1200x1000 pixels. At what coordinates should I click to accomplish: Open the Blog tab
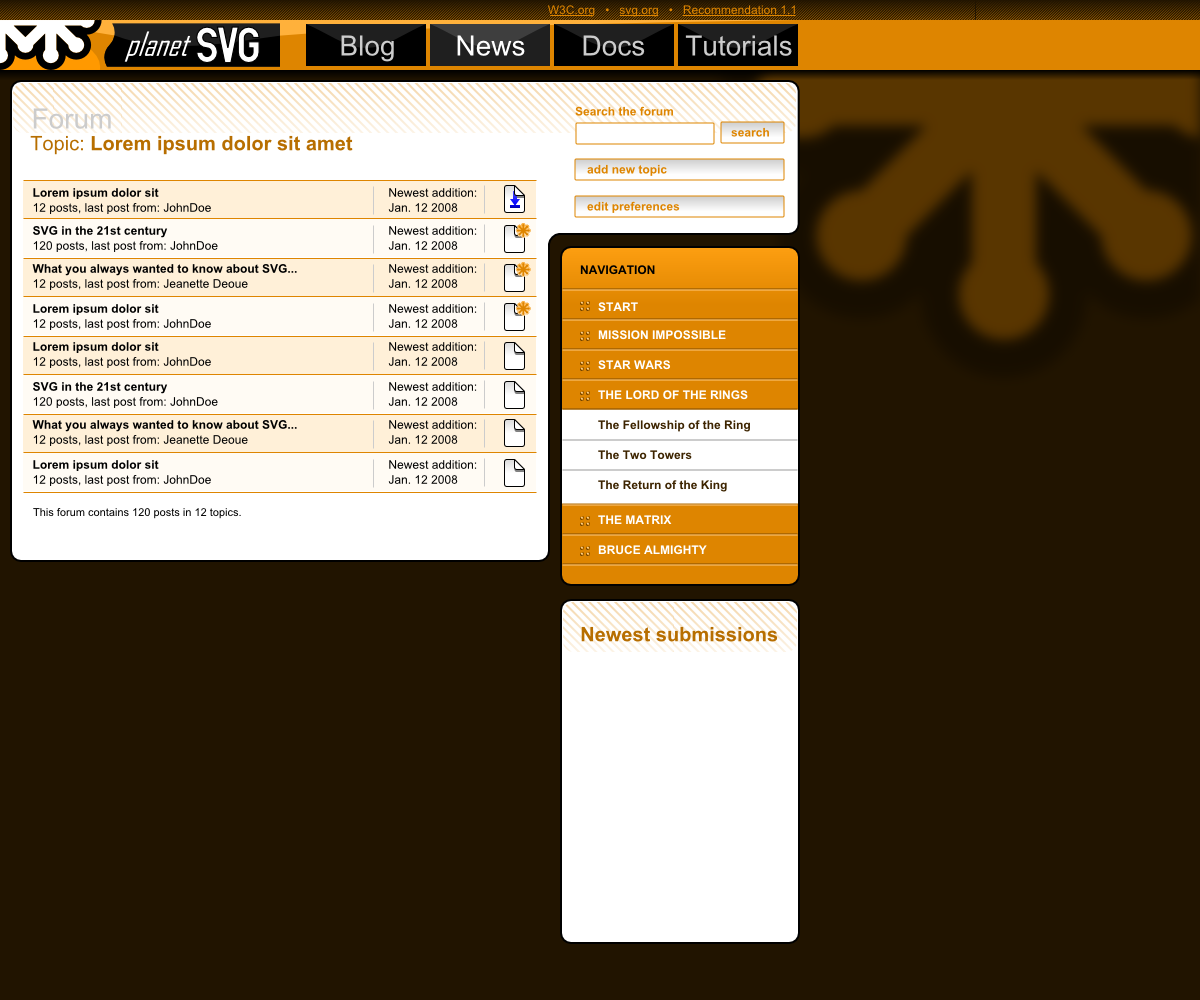367,46
